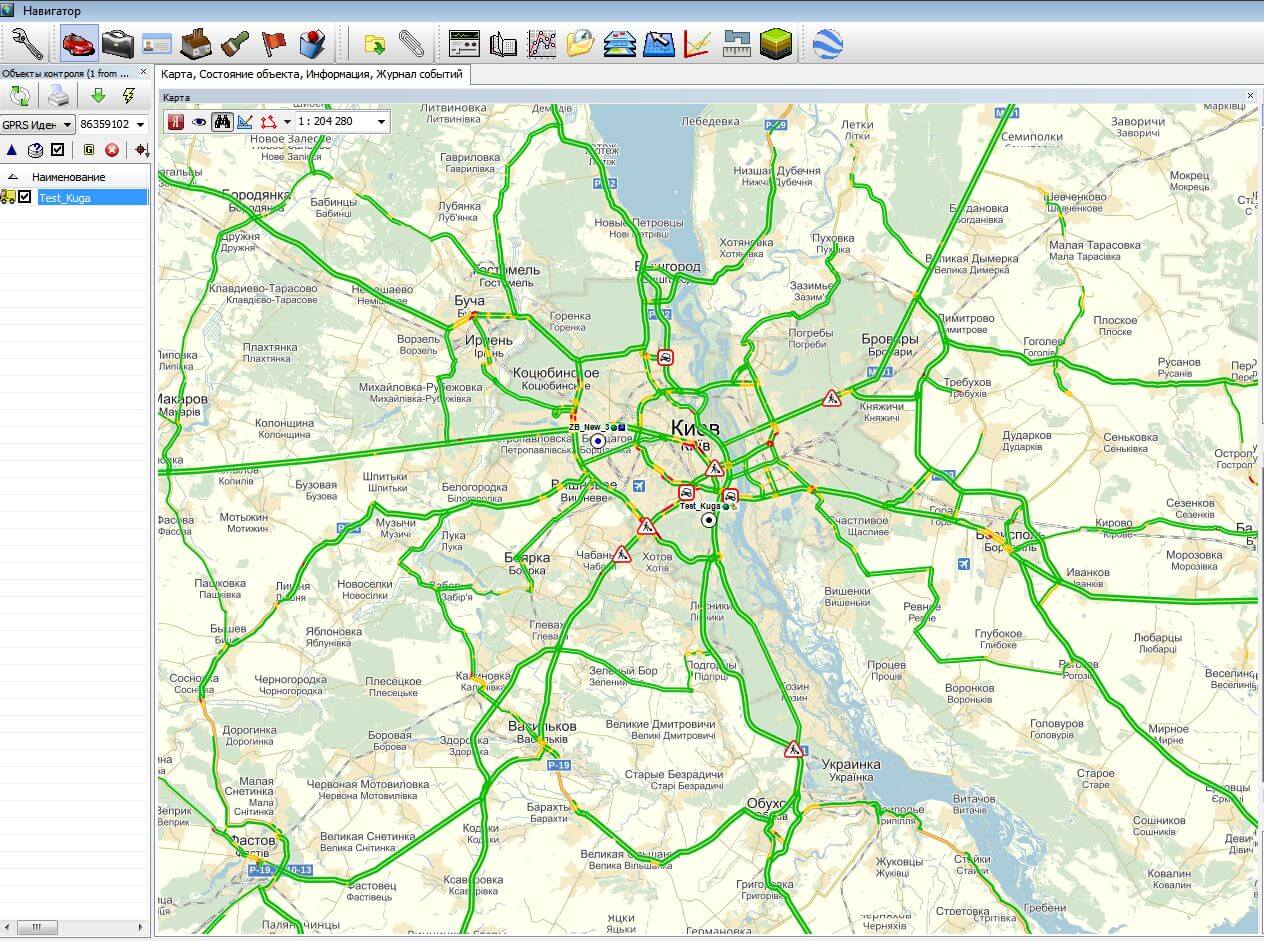The image size is (1264, 941).
Task: Open the black briefcase icon
Action: (118, 44)
